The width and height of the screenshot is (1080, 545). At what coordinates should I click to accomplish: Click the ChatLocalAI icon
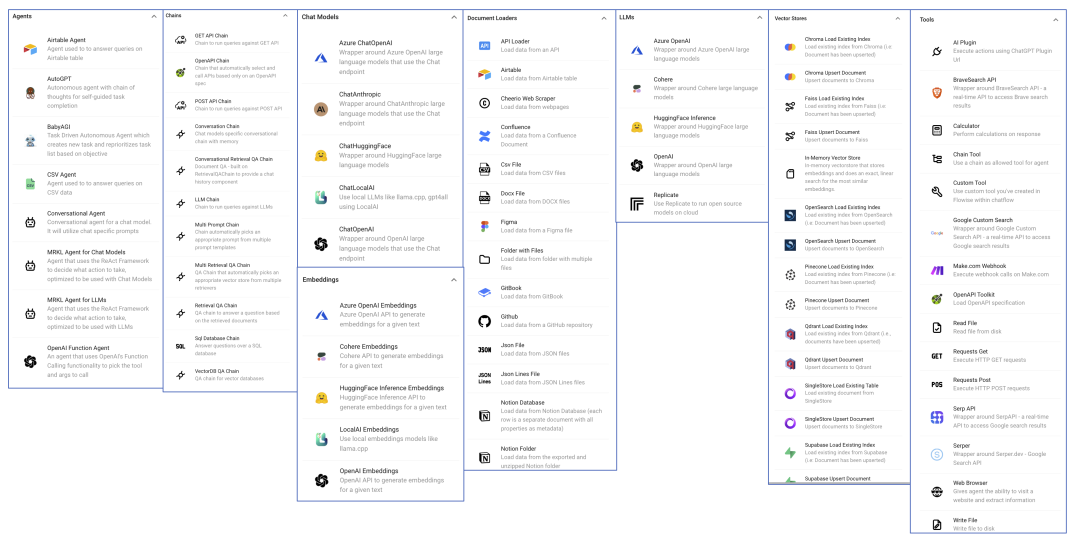click(321, 197)
